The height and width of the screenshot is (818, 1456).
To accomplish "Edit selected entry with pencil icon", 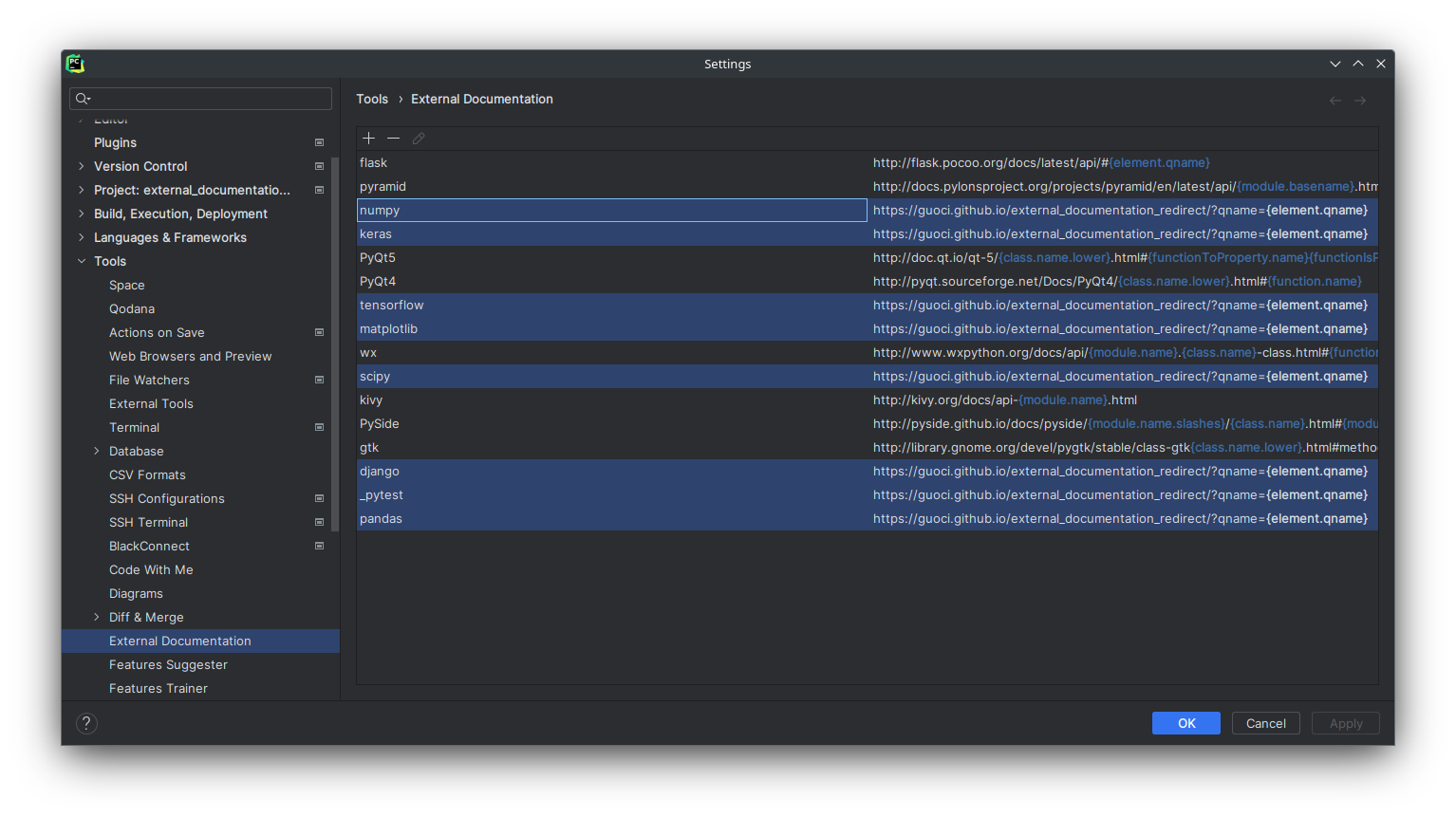I will coord(419,139).
